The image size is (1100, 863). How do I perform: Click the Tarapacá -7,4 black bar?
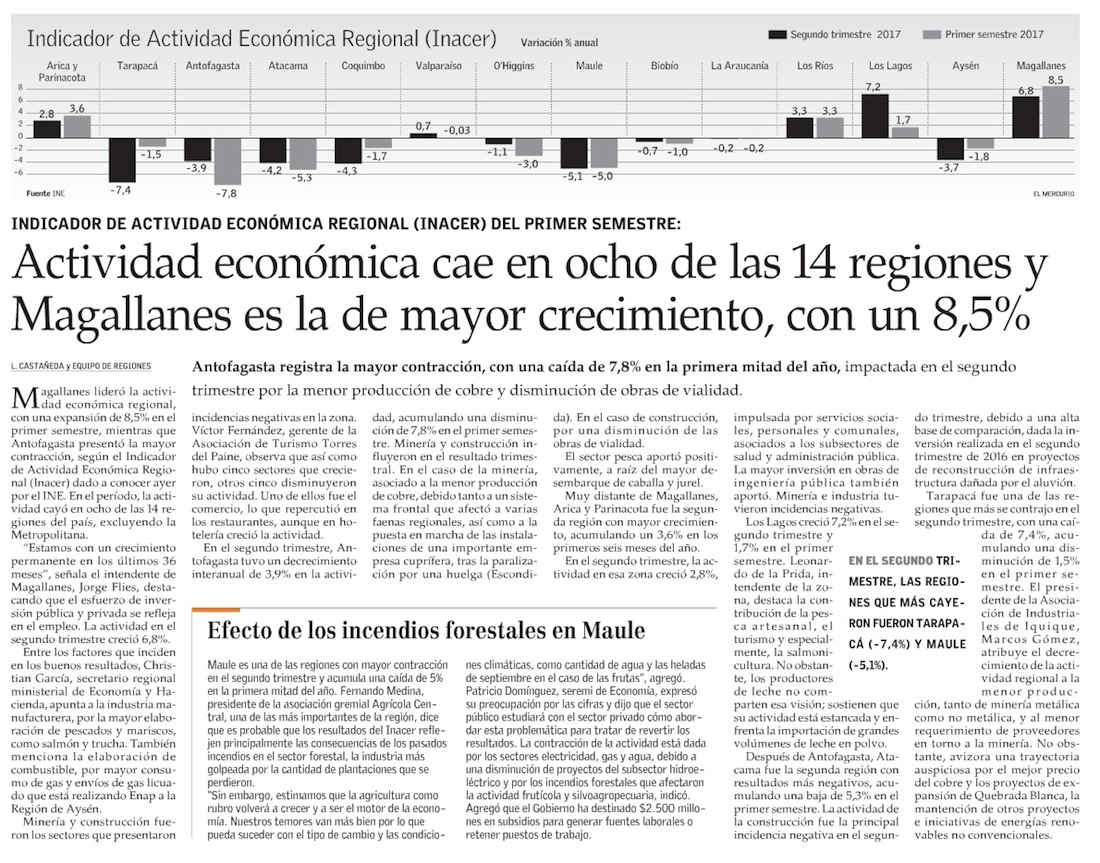pos(122,158)
